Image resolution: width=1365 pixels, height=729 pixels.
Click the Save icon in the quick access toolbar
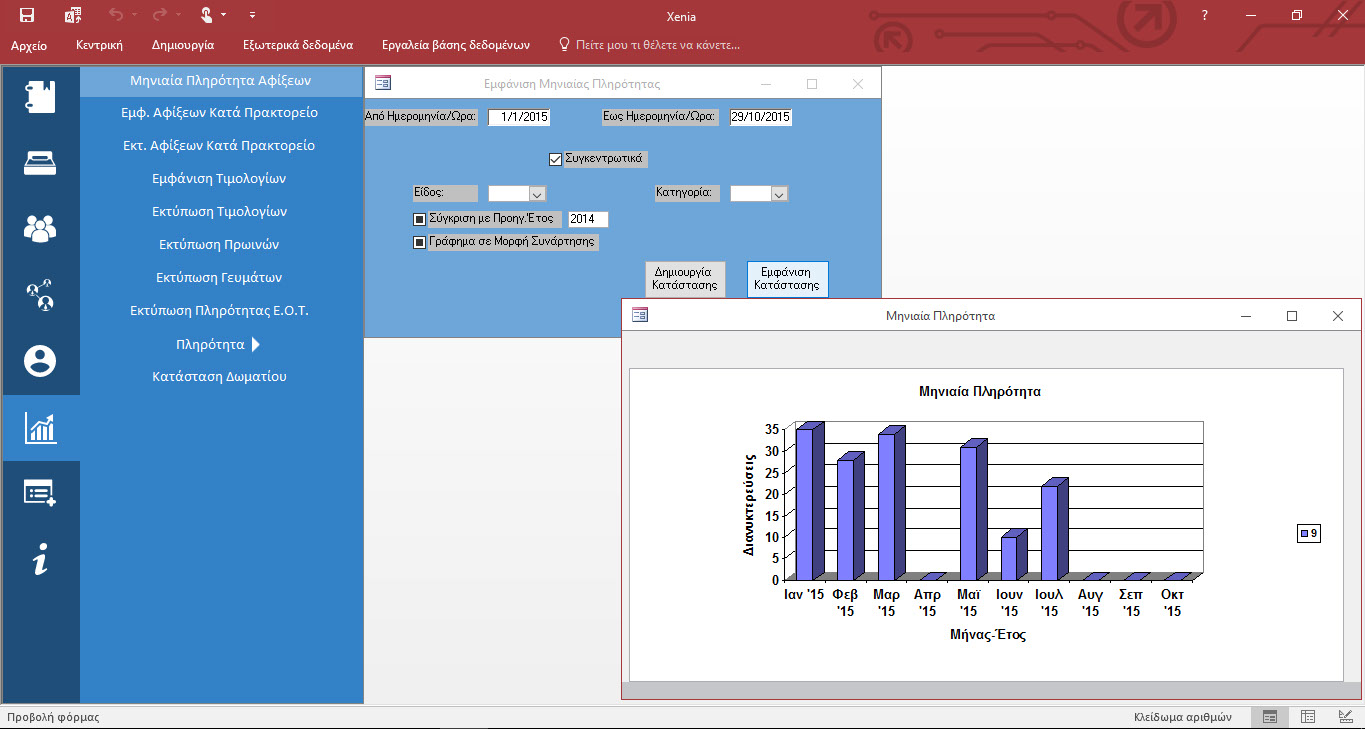[27, 15]
